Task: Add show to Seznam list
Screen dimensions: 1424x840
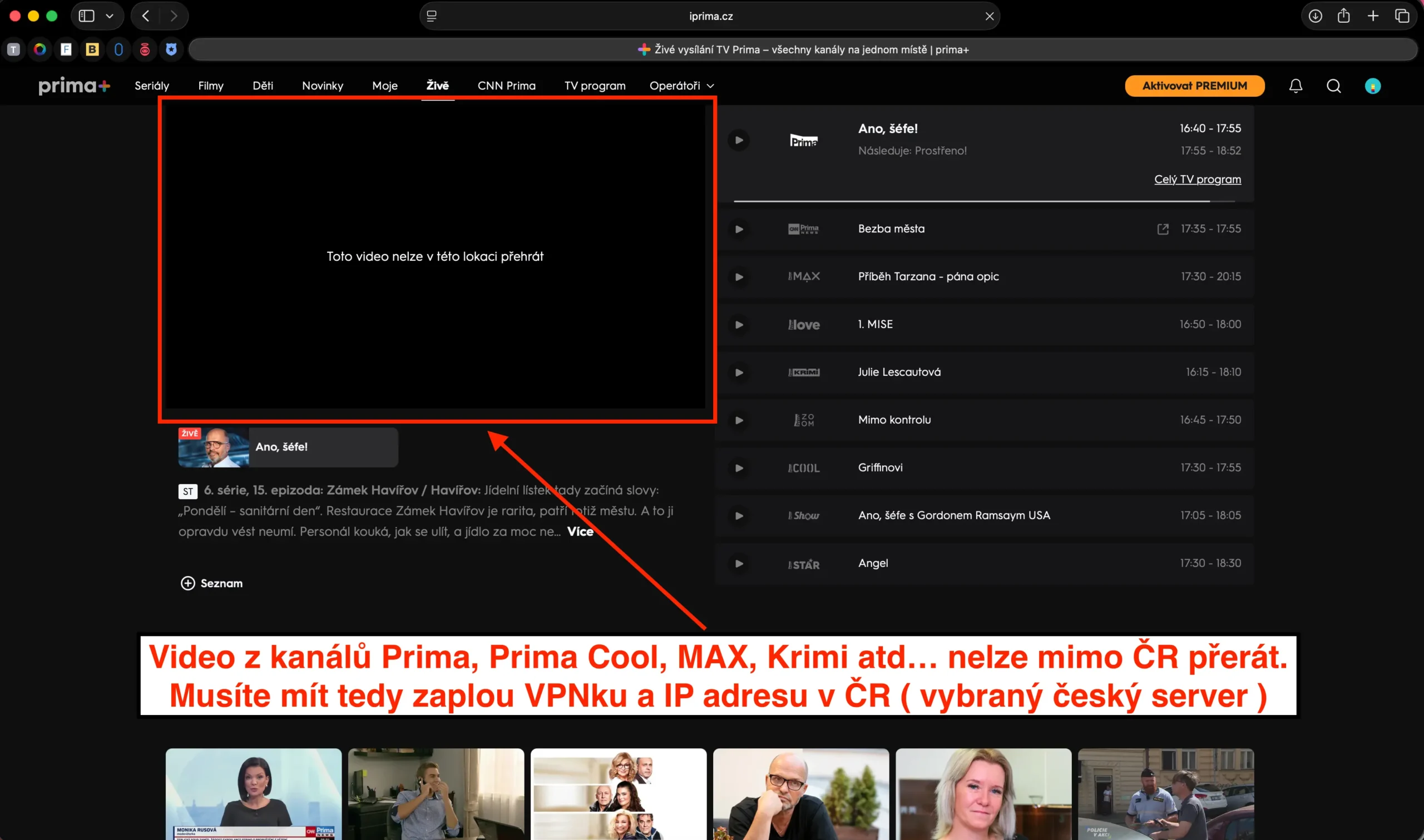Action: tap(211, 583)
